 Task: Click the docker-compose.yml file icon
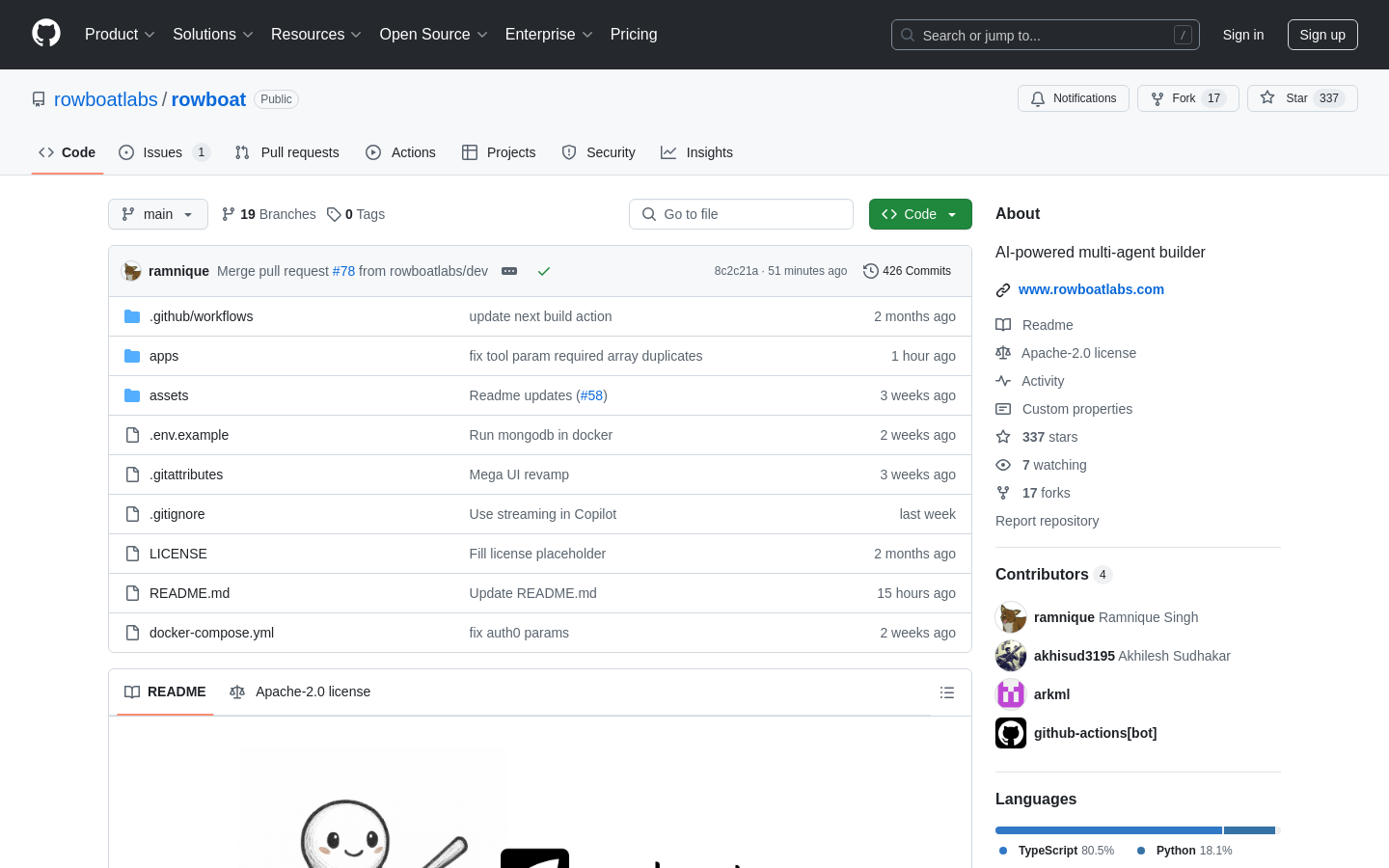[x=132, y=633]
